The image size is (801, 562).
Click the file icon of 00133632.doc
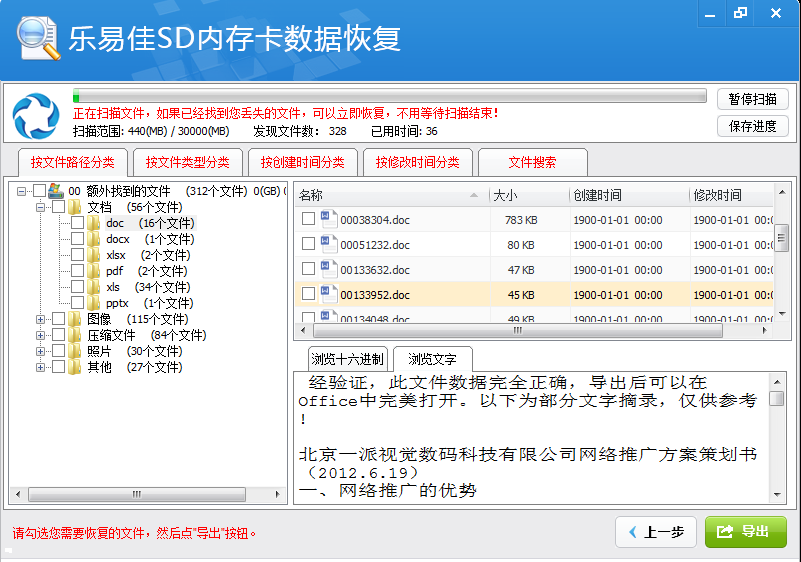(x=329, y=269)
